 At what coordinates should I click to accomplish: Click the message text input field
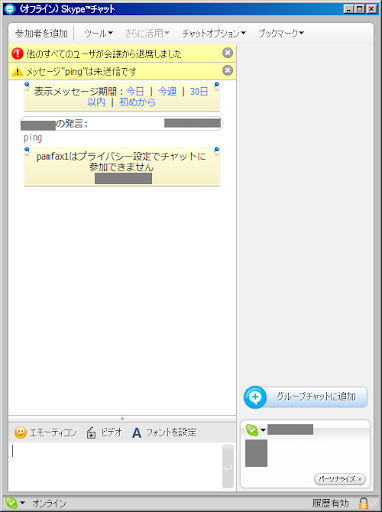[x=115, y=466]
